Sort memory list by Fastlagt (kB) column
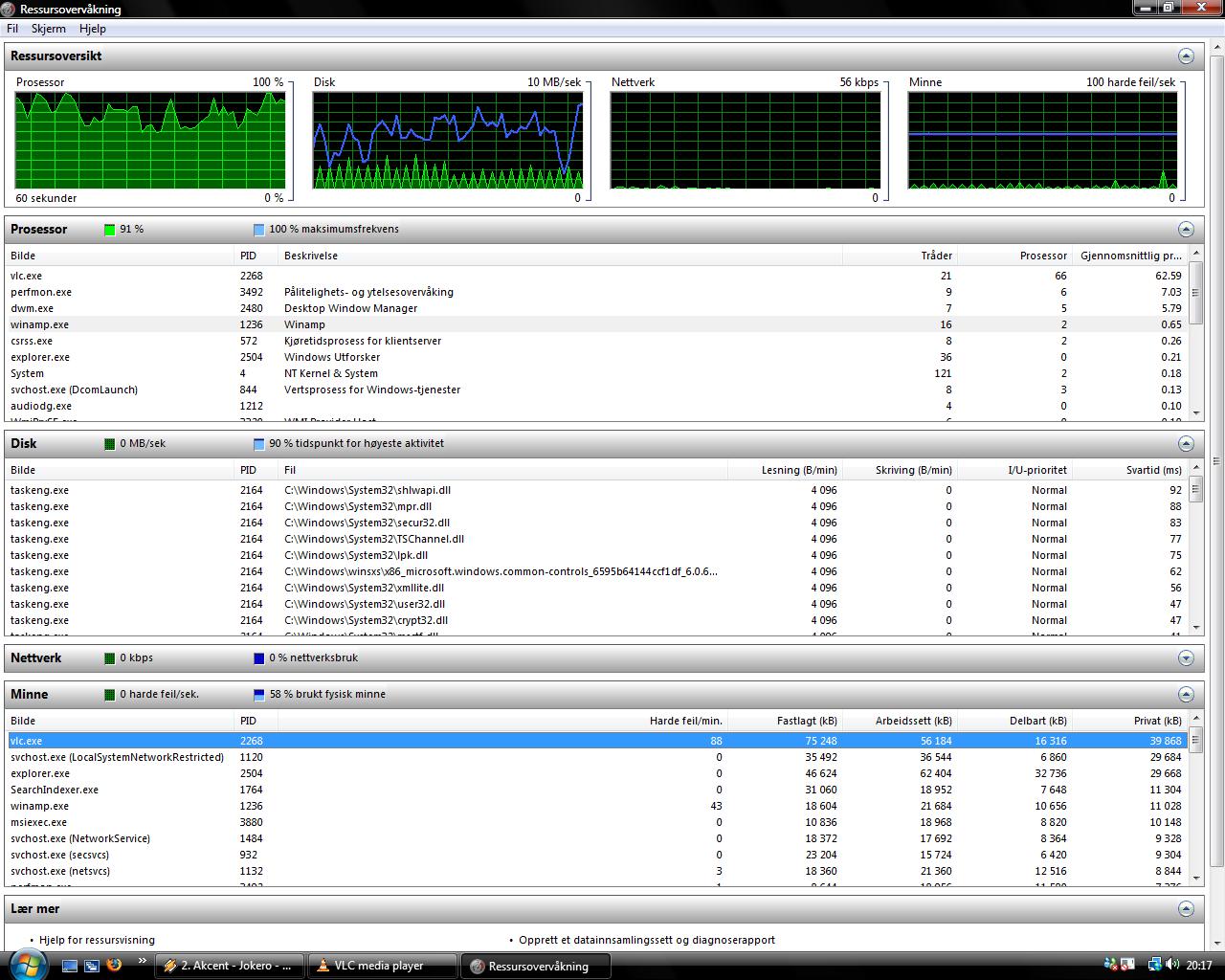 [x=785, y=721]
